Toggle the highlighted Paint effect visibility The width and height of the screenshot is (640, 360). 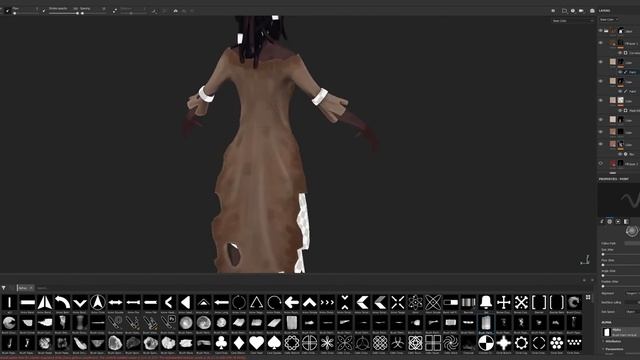pyautogui.click(x=620, y=72)
